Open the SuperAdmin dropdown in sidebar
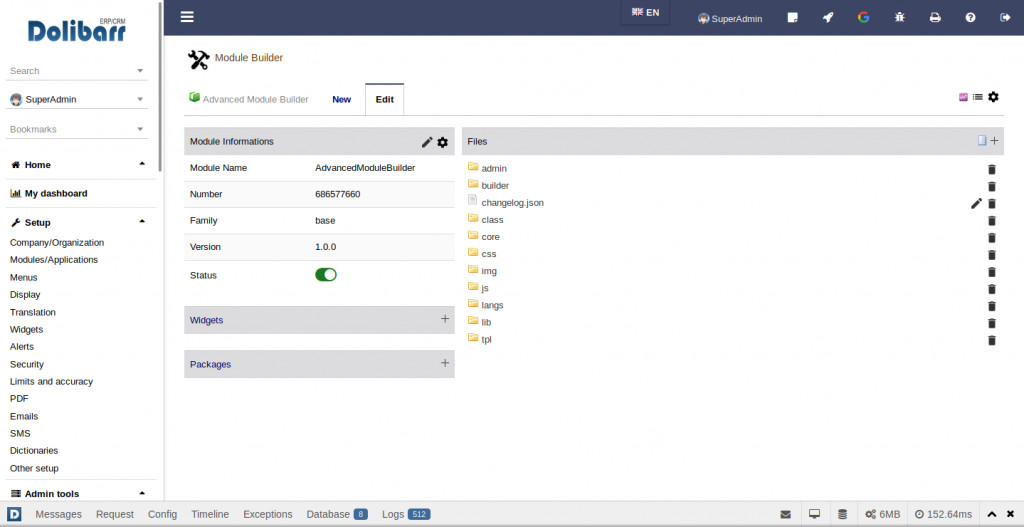Image resolution: width=1024 pixels, height=527 pixels. (76, 99)
